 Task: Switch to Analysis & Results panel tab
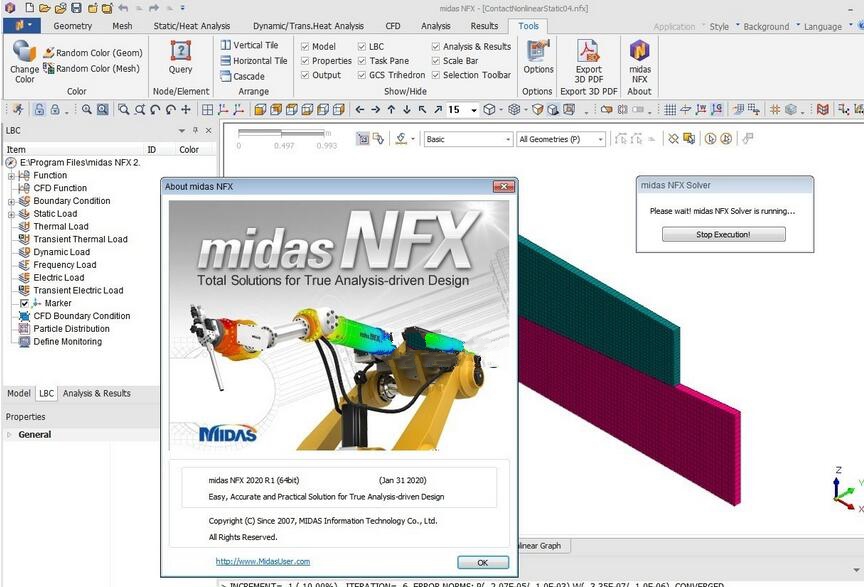(96, 393)
